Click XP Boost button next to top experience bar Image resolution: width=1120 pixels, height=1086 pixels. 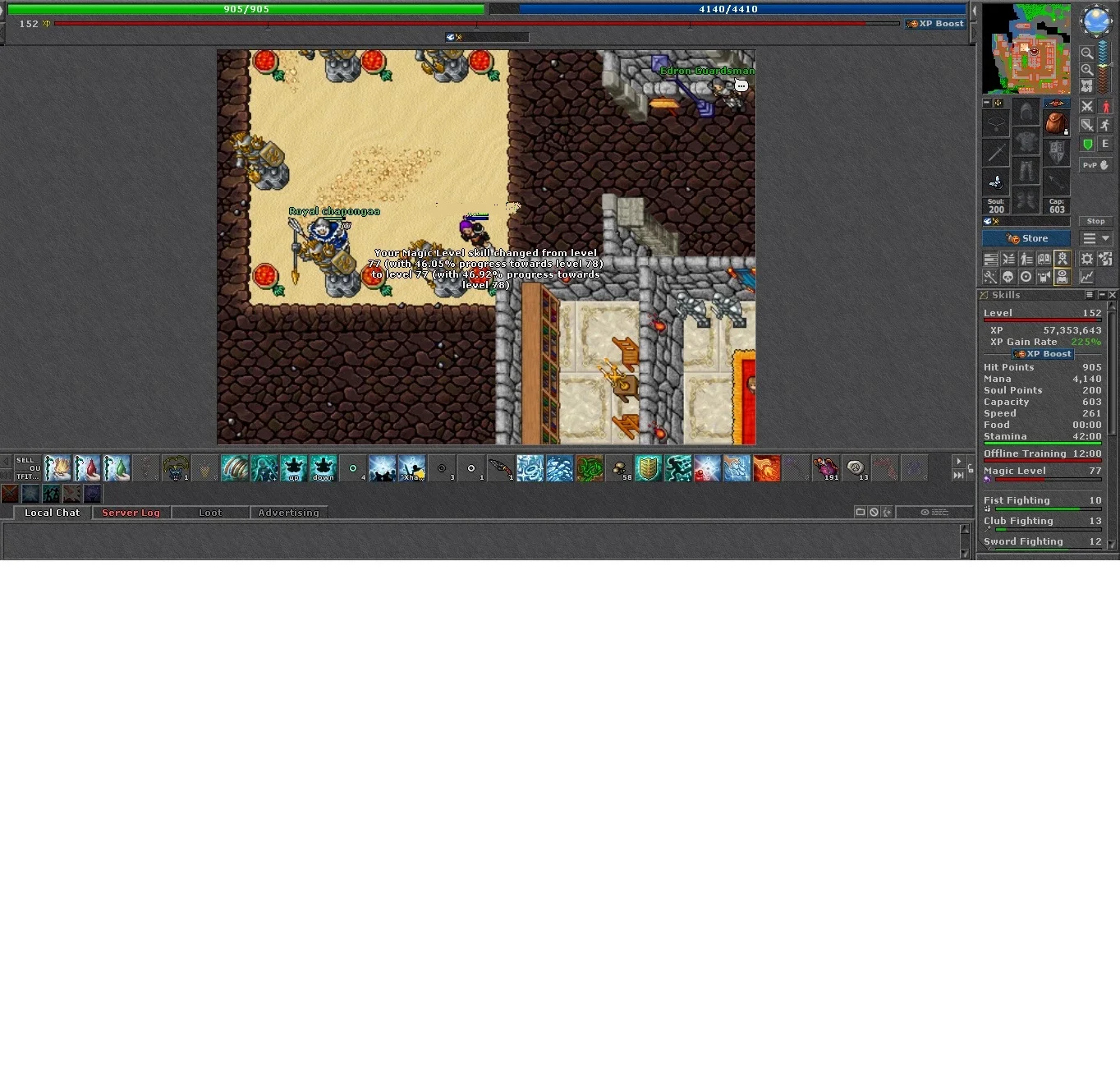[935, 24]
